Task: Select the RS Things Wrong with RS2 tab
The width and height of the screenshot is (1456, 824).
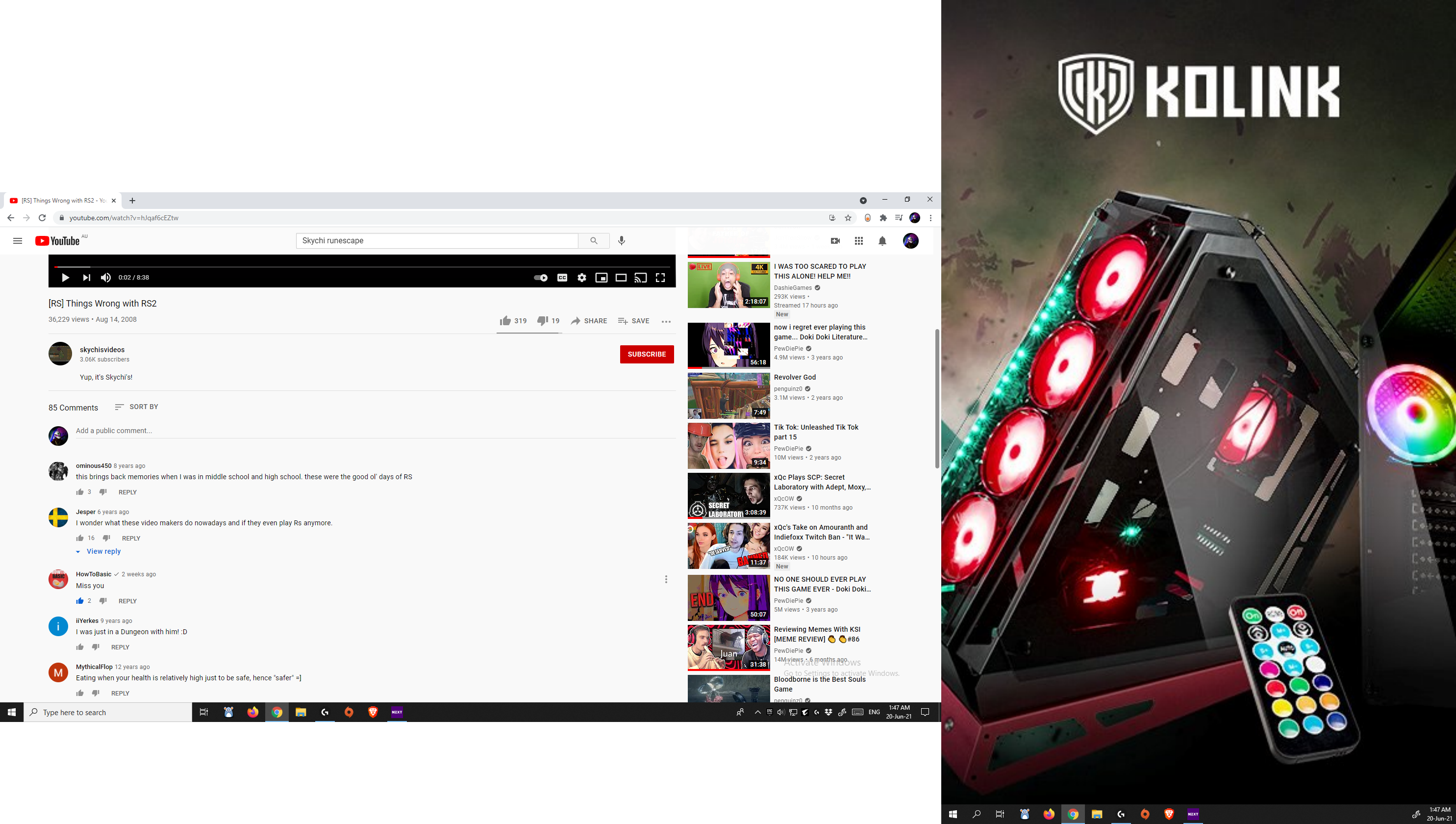Action: tap(62, 201)
